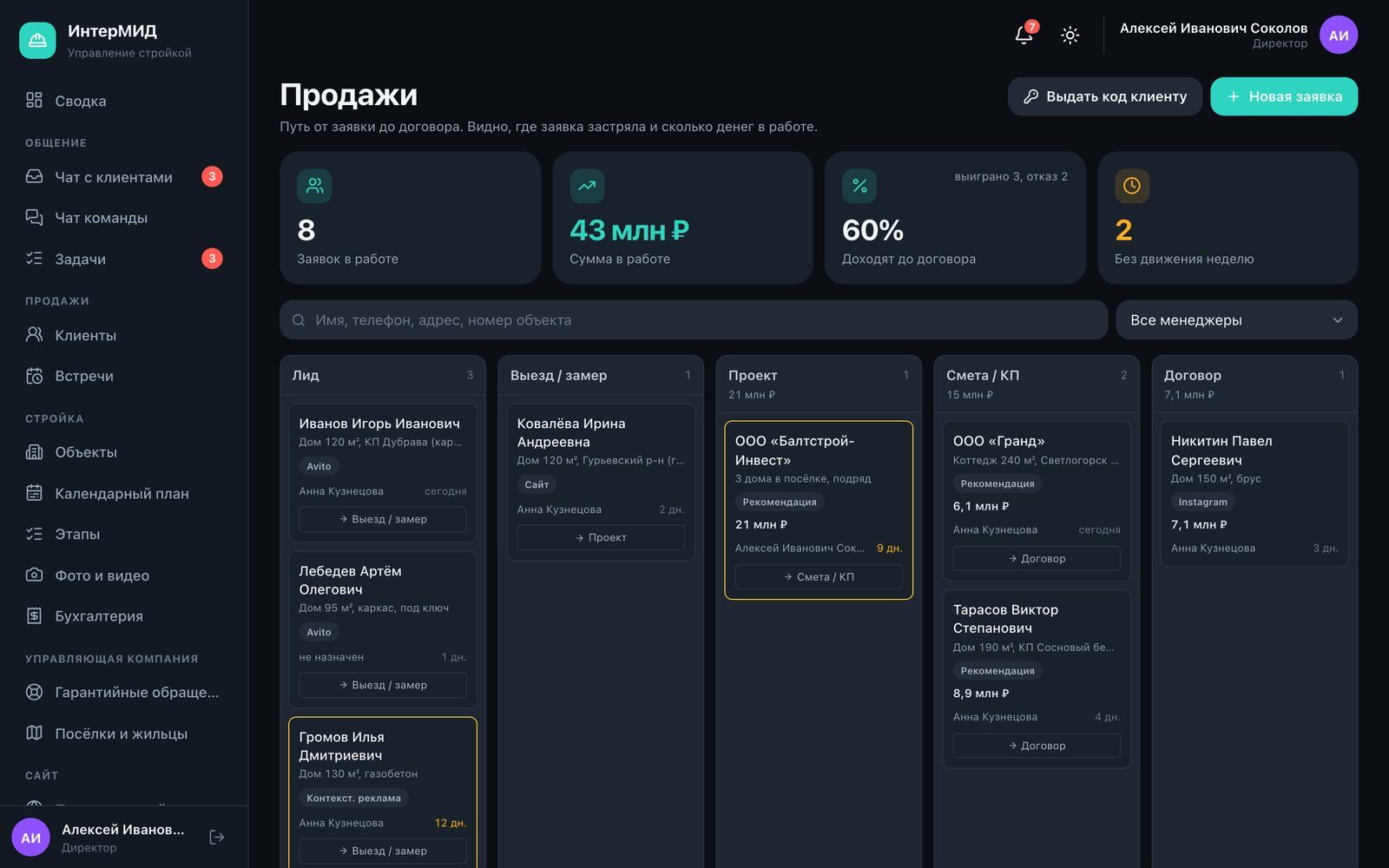The width and height of the screenshot is (1389, 868).
Task: Move Тарасов Виктор Степанович to Договор
Action: [x=1037, y=746]
